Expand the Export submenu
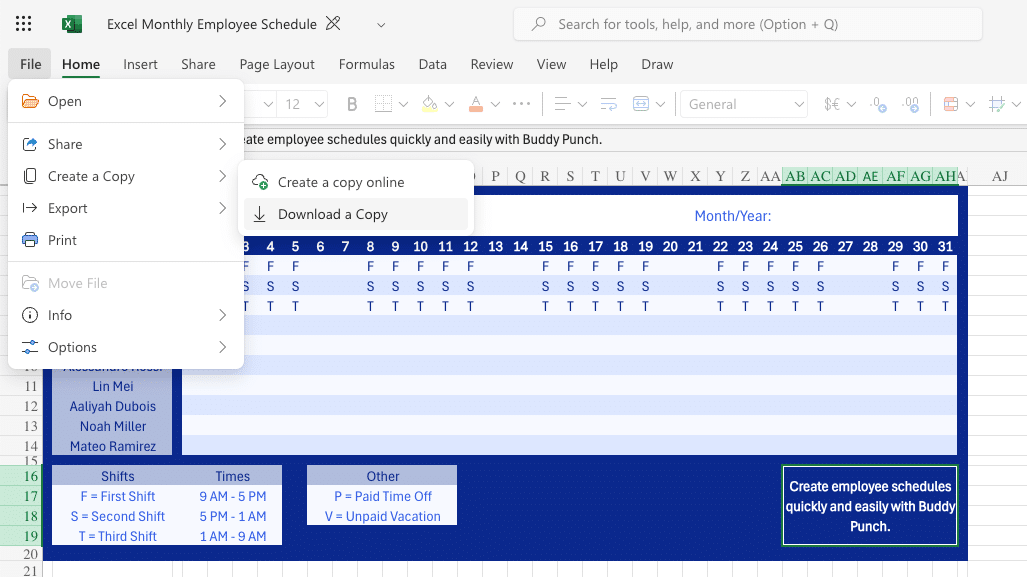The image size is (1027, 577). 67,208
